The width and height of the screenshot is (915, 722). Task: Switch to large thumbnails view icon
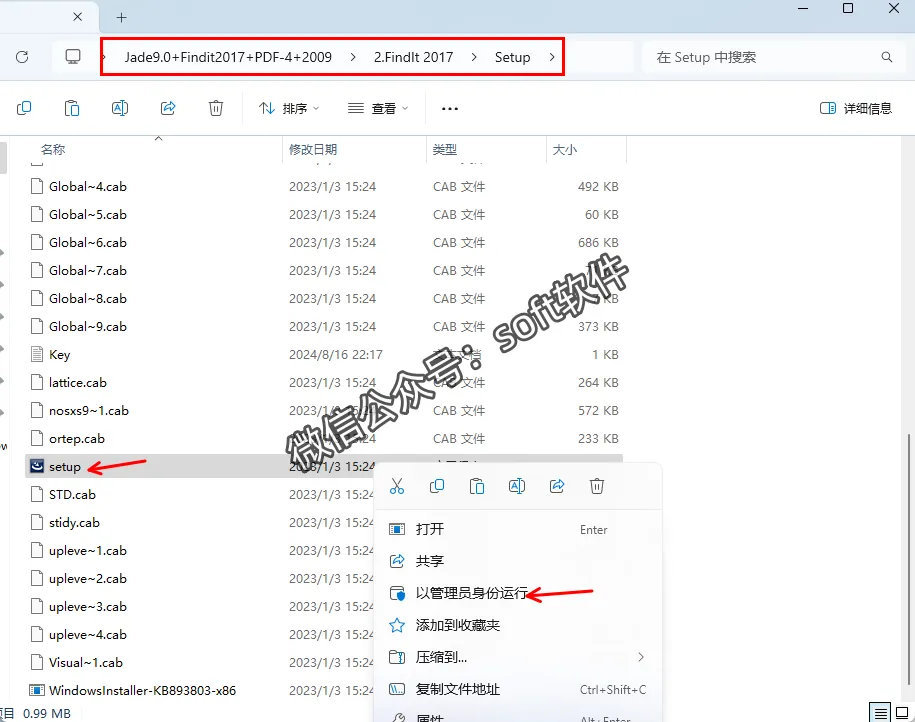coord(902,712)
